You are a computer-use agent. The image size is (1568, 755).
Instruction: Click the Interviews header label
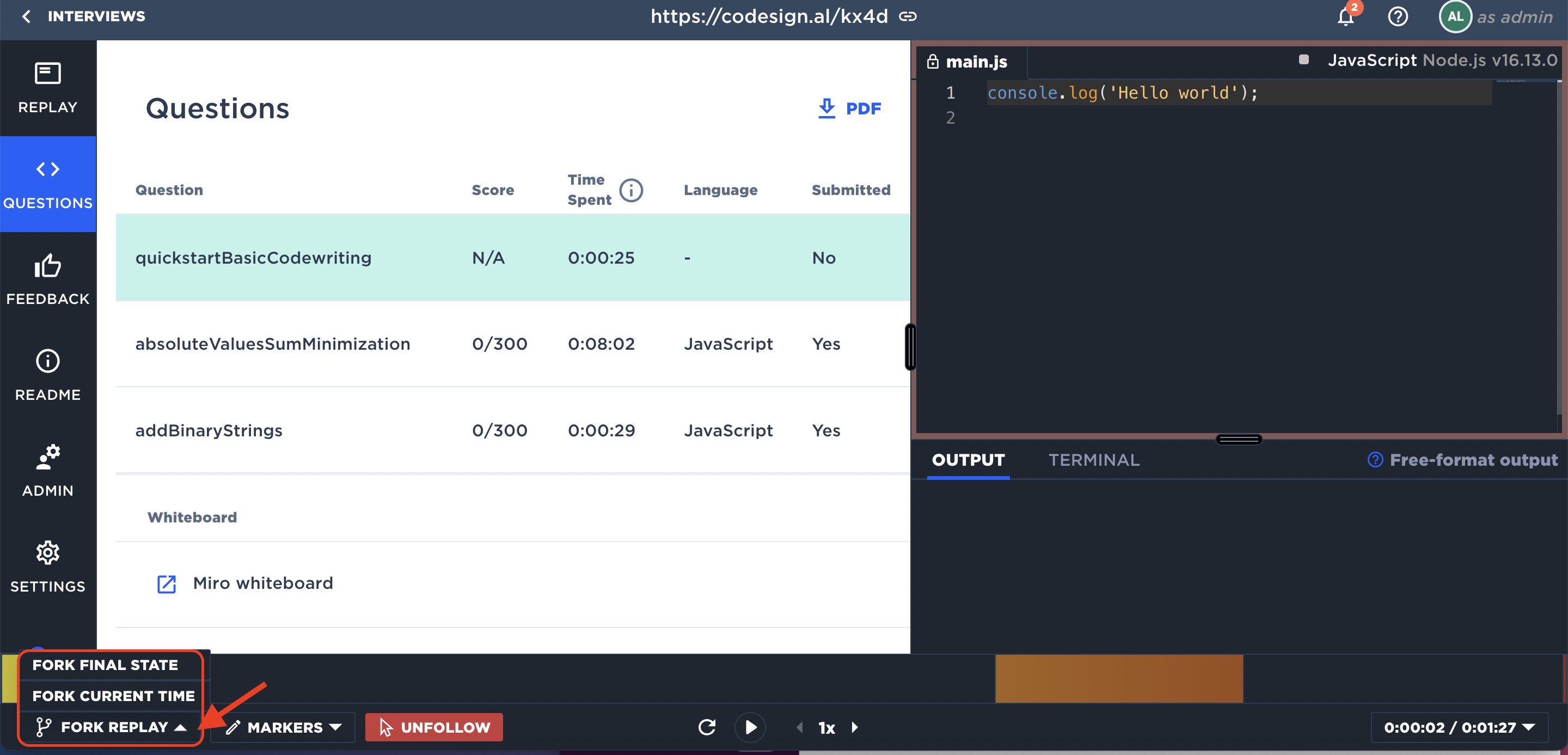tap(96, 16)
